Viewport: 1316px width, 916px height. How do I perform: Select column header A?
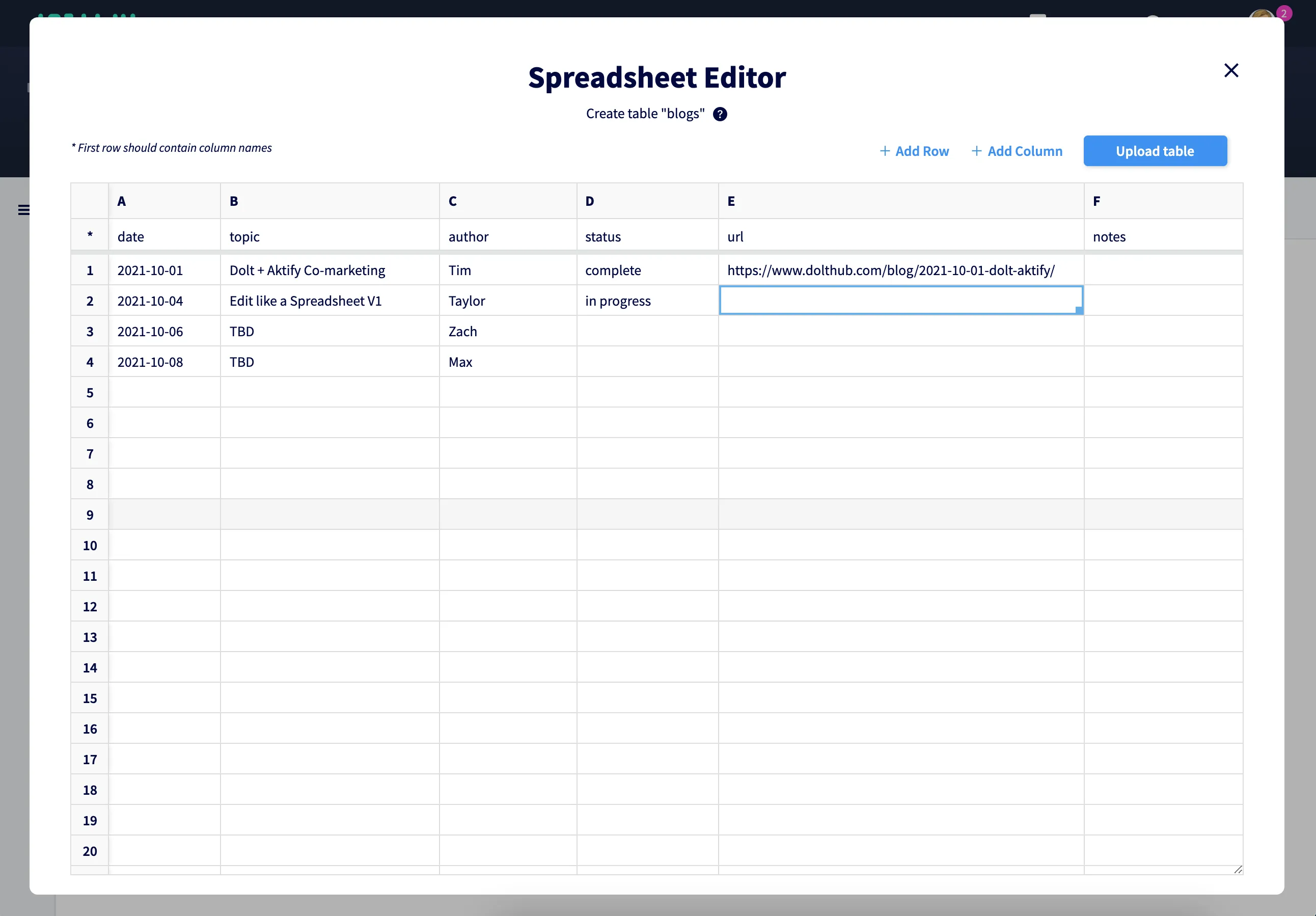164,201
